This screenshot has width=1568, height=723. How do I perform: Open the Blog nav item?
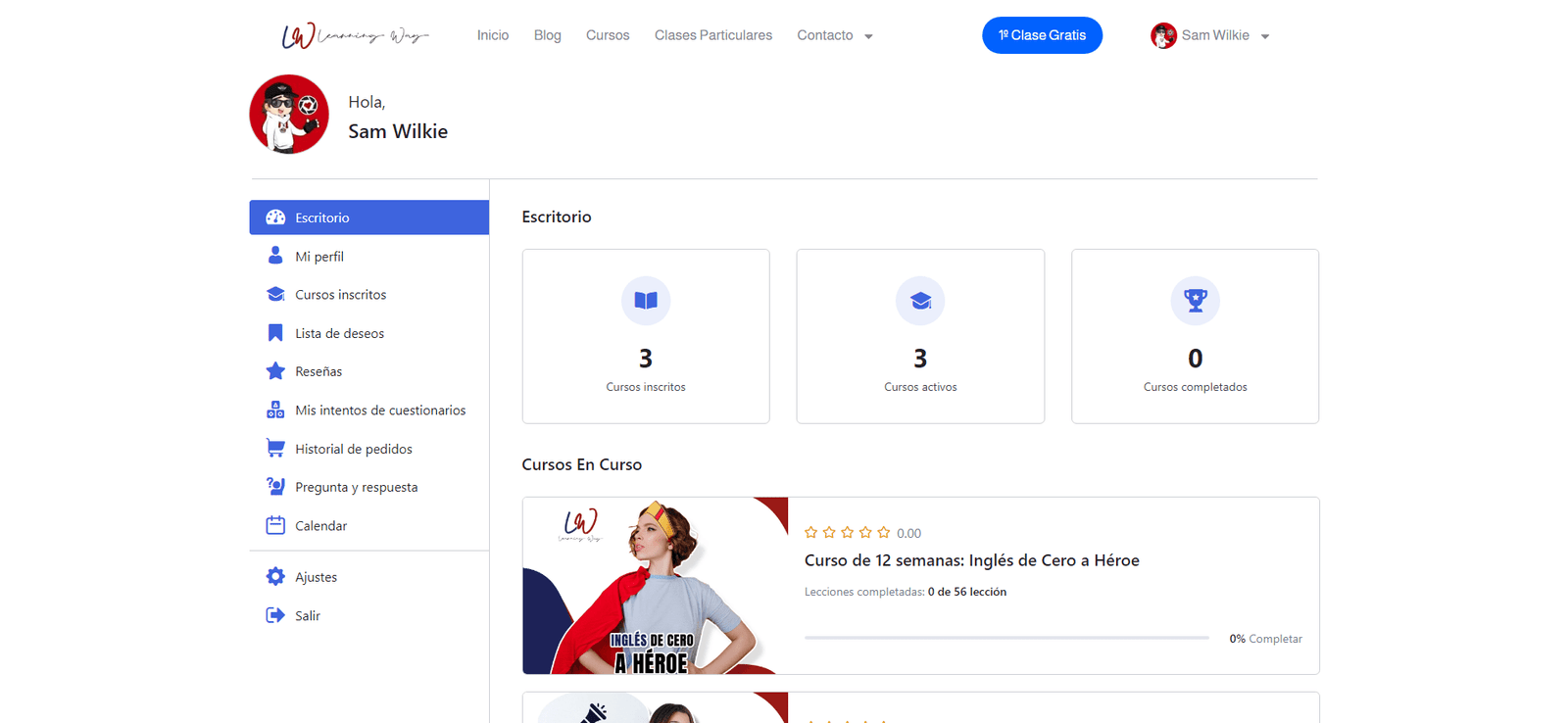pyautogui.click(x=548, y=35)
